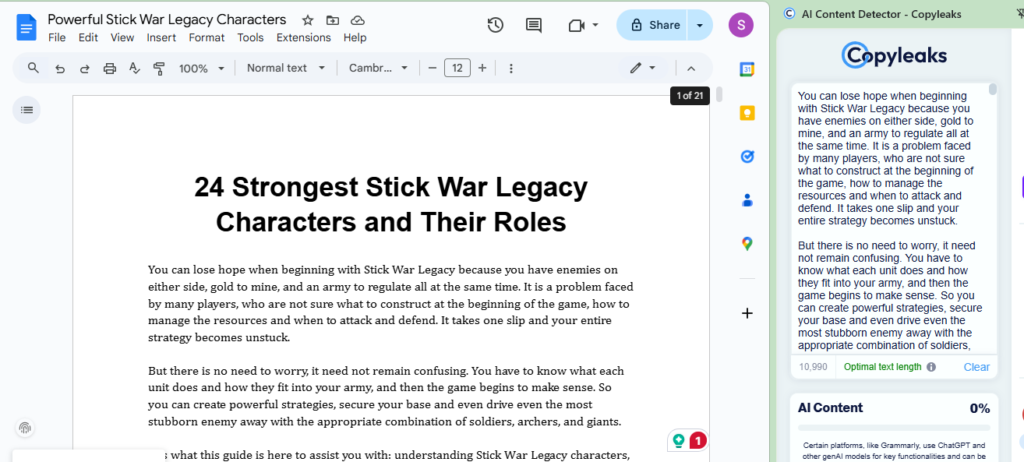The height and width of the screenshot is (462, 1024).
Task: Open the Extensions menu
Action: (303, 38)
